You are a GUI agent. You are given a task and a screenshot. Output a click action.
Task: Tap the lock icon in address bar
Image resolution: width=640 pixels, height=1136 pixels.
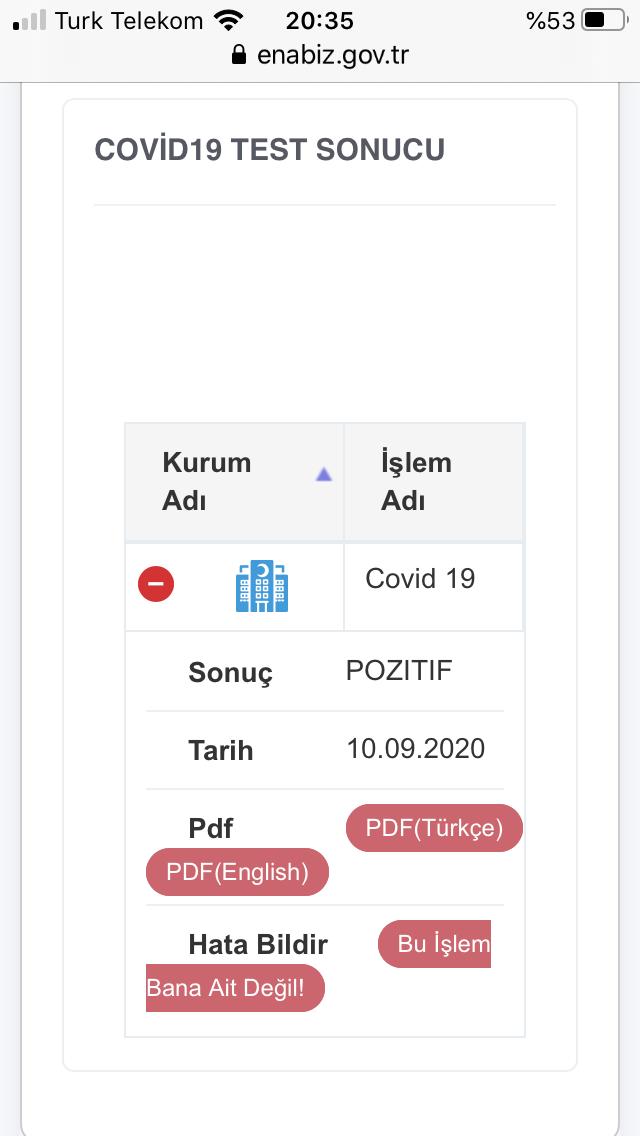click(x=238, y=54)
